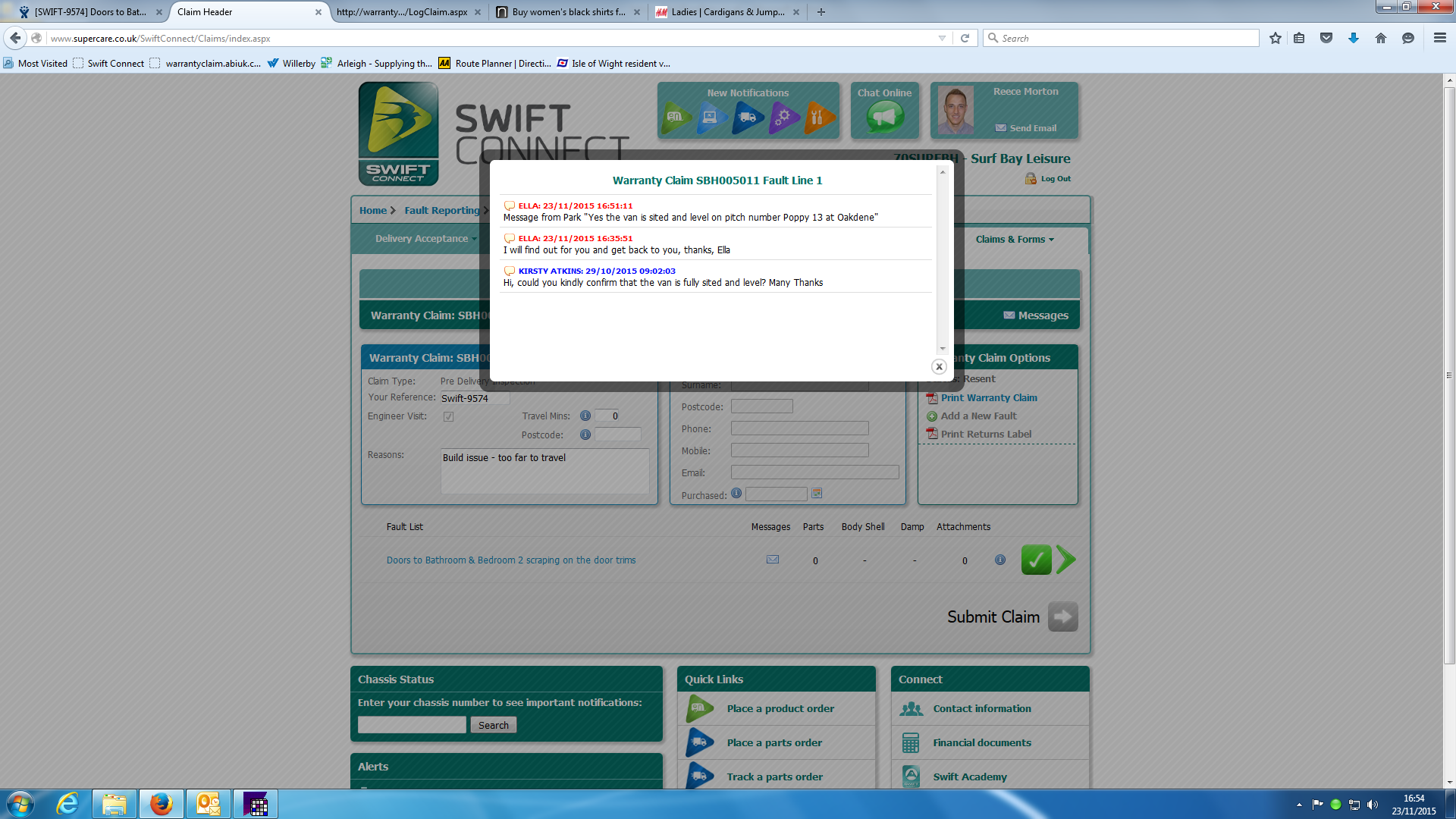
Task: Open the fault line messages envelope icon
Action: click(773, 560)
